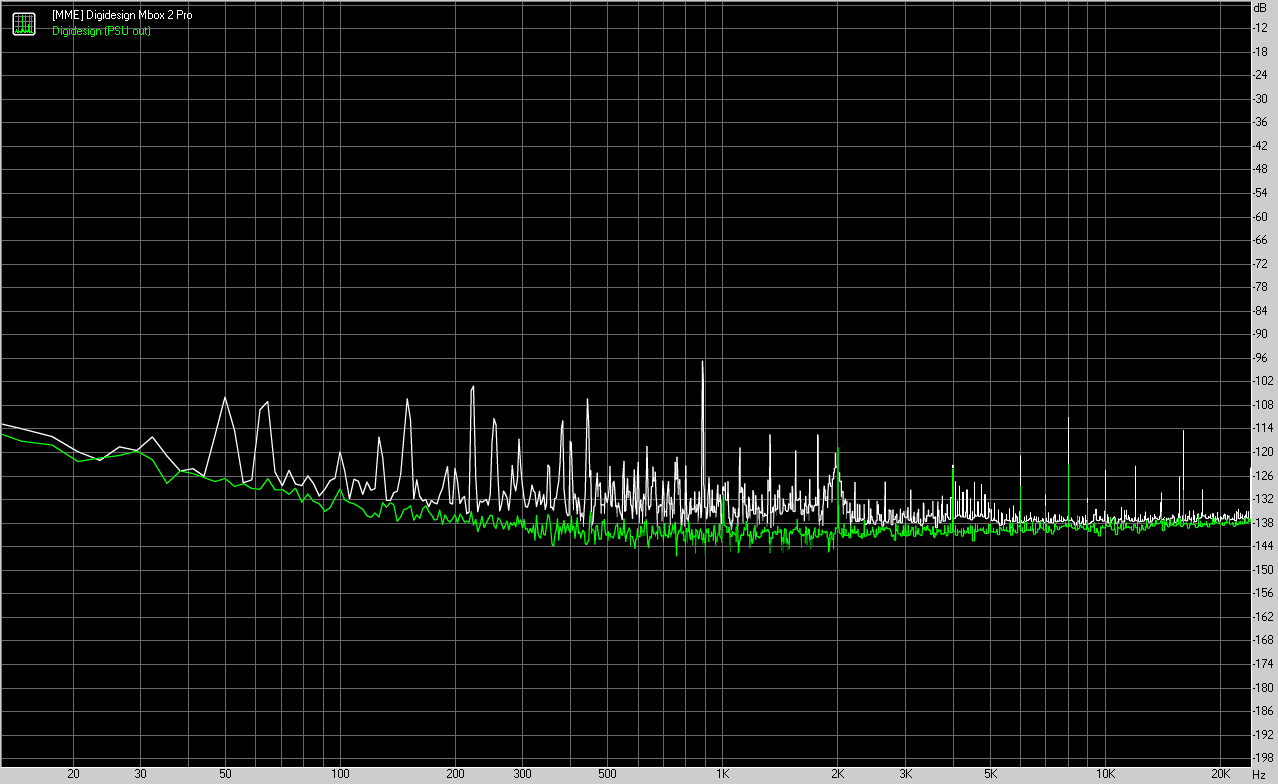The height and width of the screenshot is (784, 1278).
Task: Click the white peak tip at 50 Hz
Action: click(225, 397)
